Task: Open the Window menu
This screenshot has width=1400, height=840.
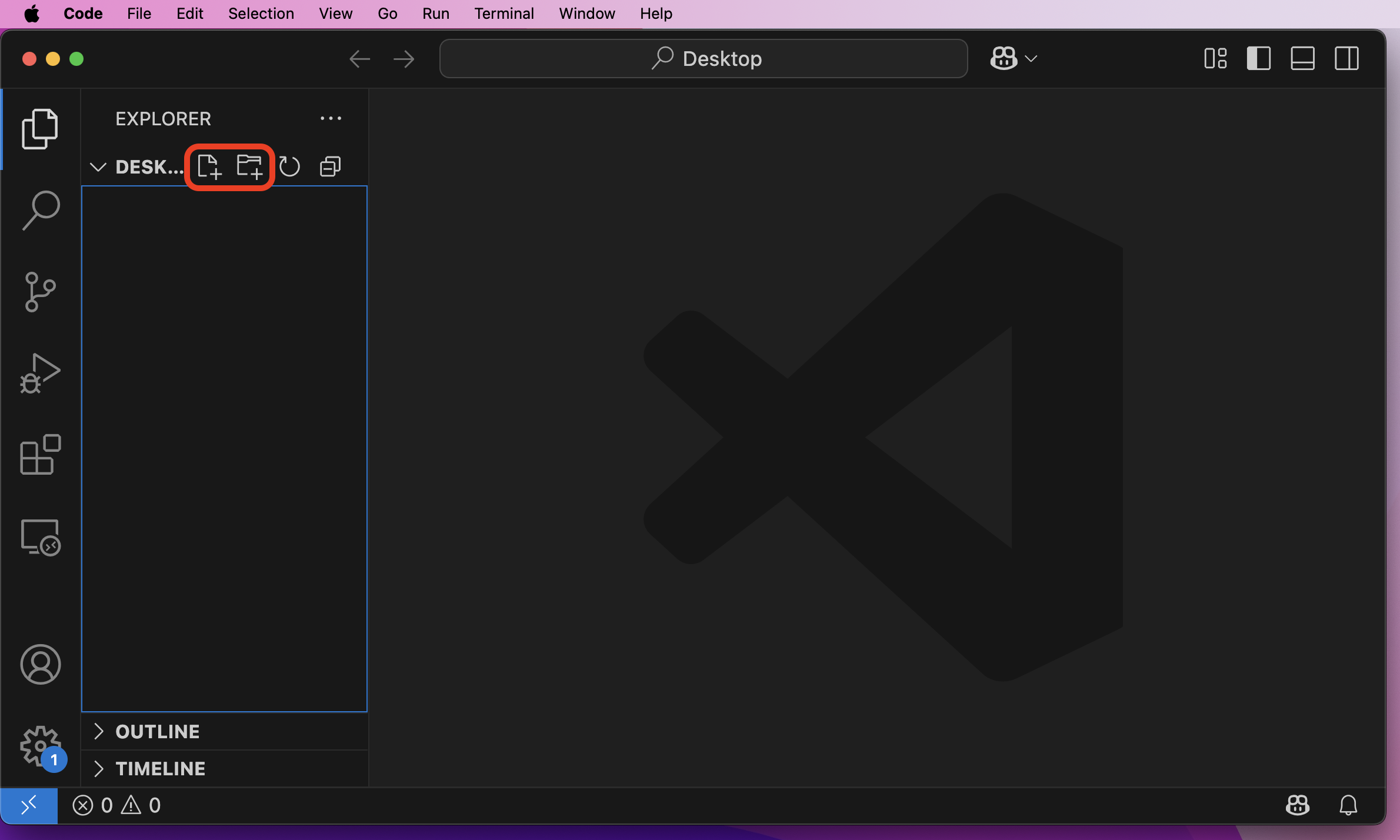Action: (586, 14)
